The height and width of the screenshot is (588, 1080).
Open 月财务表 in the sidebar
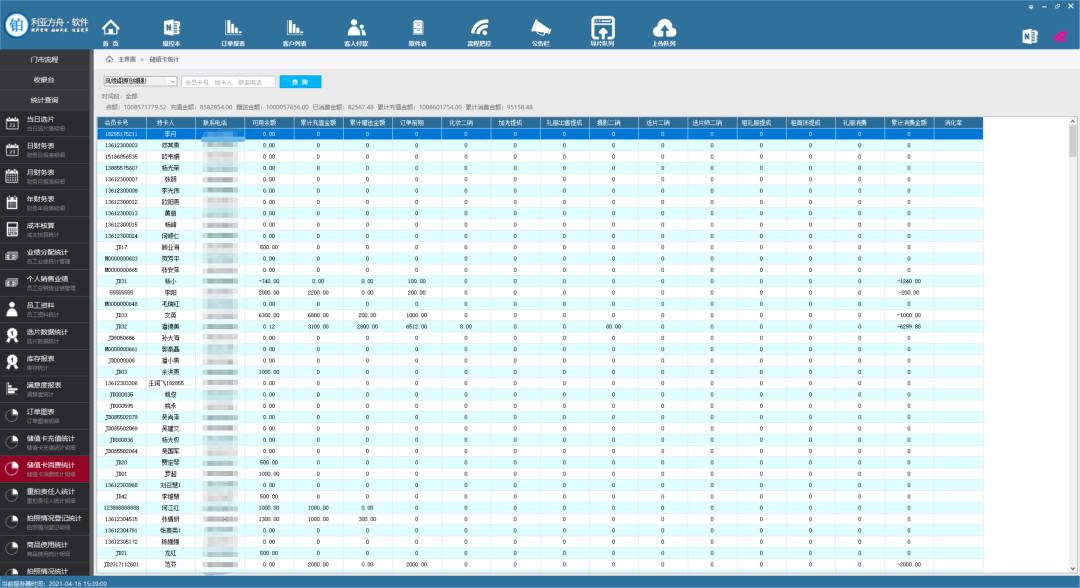45,176
